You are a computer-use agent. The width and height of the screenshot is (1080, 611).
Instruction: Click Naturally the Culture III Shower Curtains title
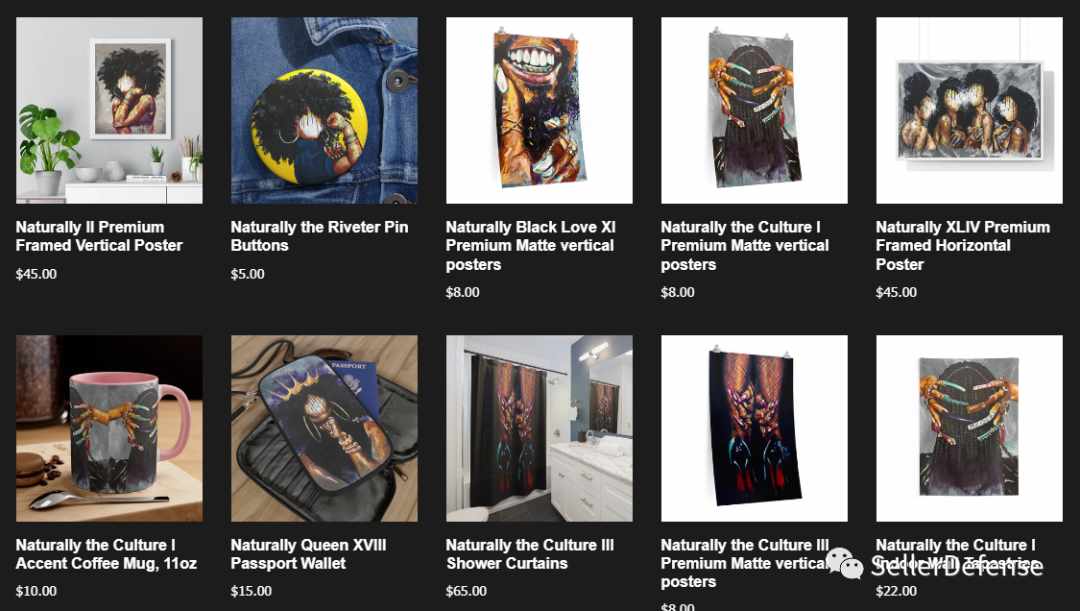[530, 555]
